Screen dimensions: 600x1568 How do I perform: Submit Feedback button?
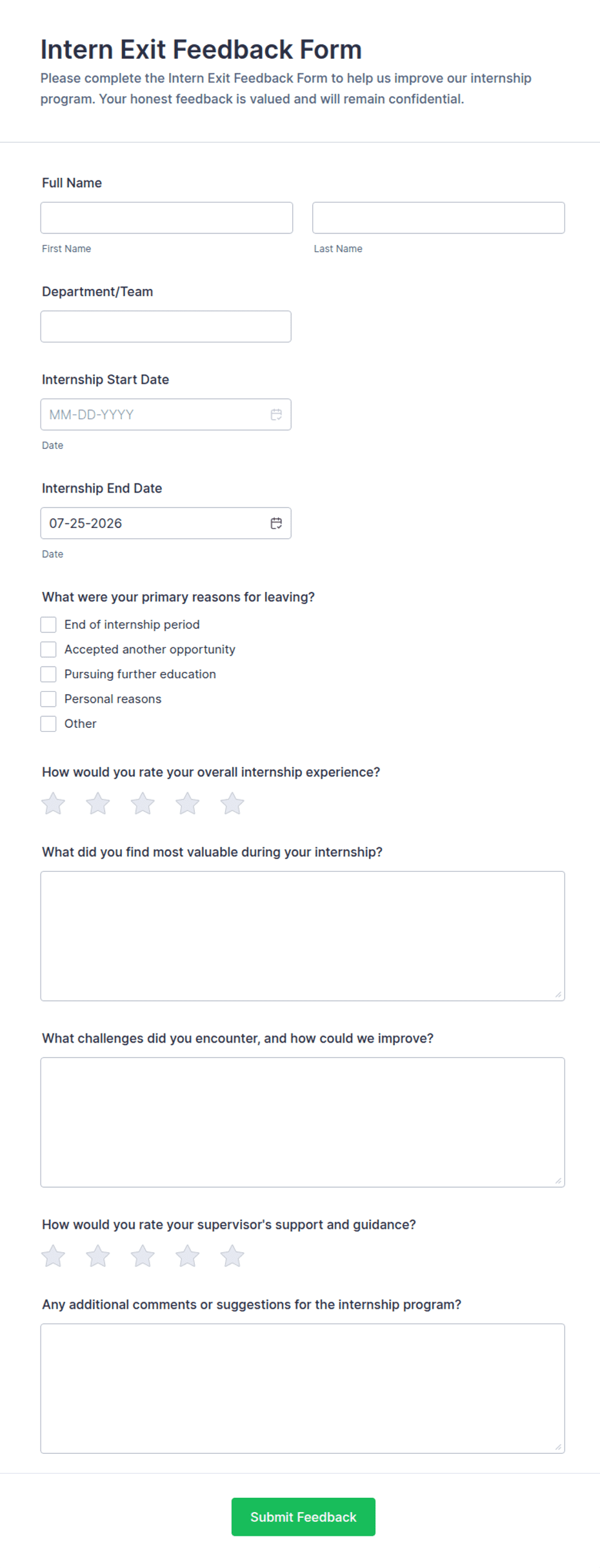(303, 1517)
